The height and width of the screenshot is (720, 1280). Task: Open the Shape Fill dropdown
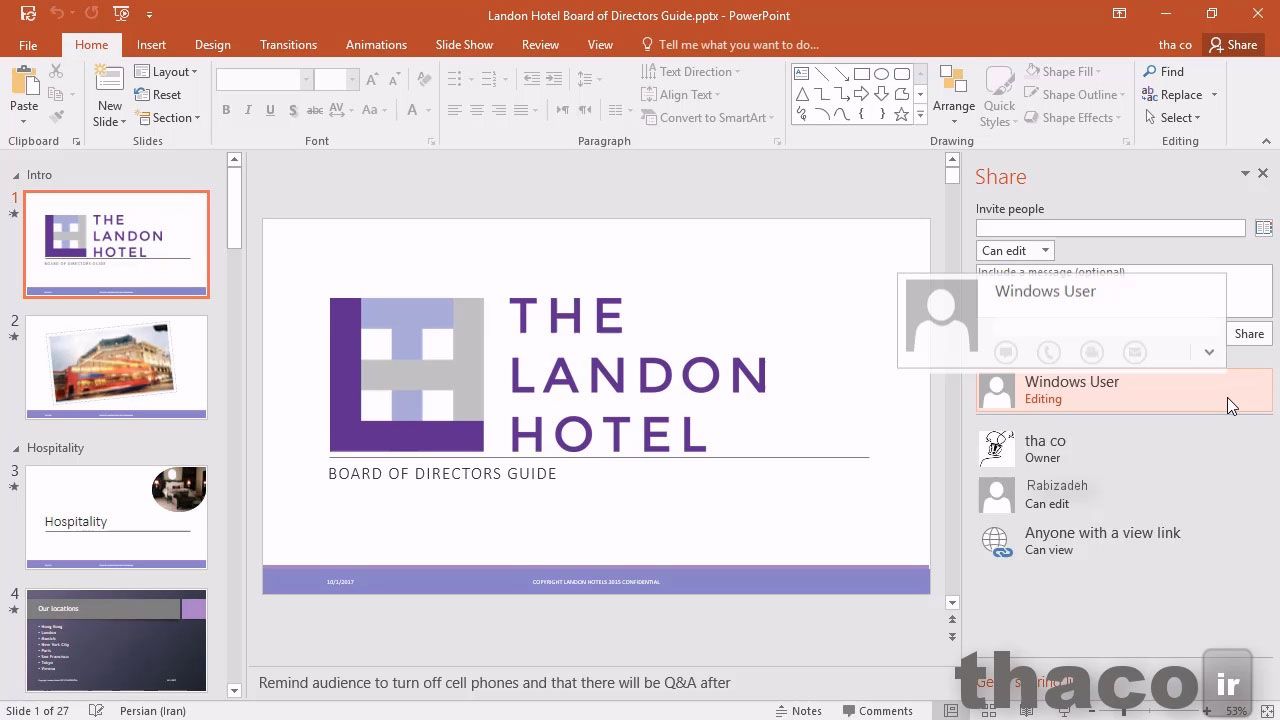tap(1065, 72)
